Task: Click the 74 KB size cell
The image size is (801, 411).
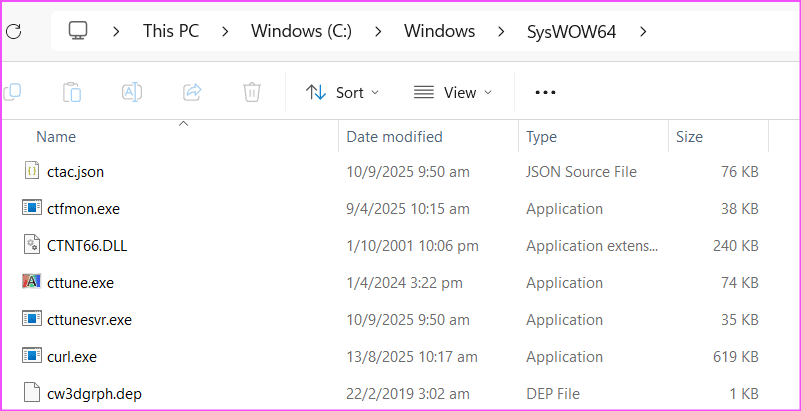Action: 740,282
